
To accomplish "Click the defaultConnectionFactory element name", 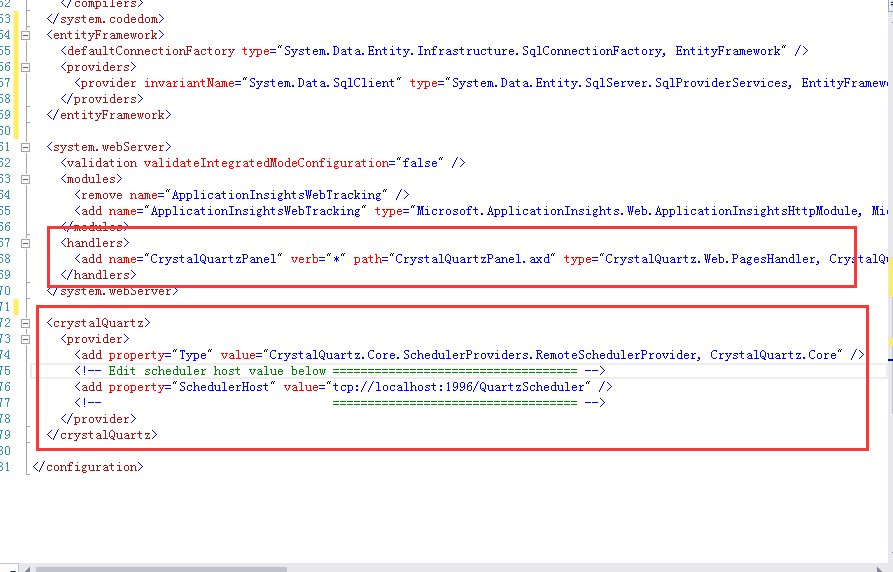I will (151, 51).
